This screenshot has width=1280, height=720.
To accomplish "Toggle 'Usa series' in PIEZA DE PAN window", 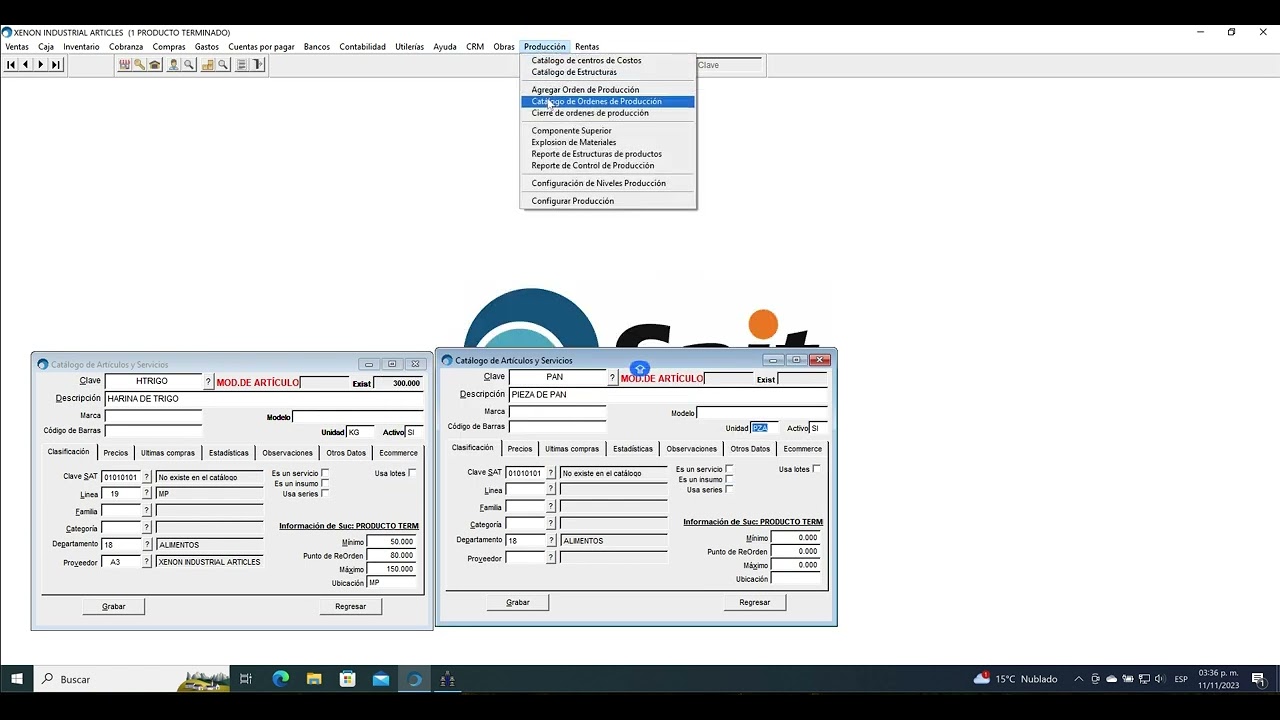I will [729, 490].
